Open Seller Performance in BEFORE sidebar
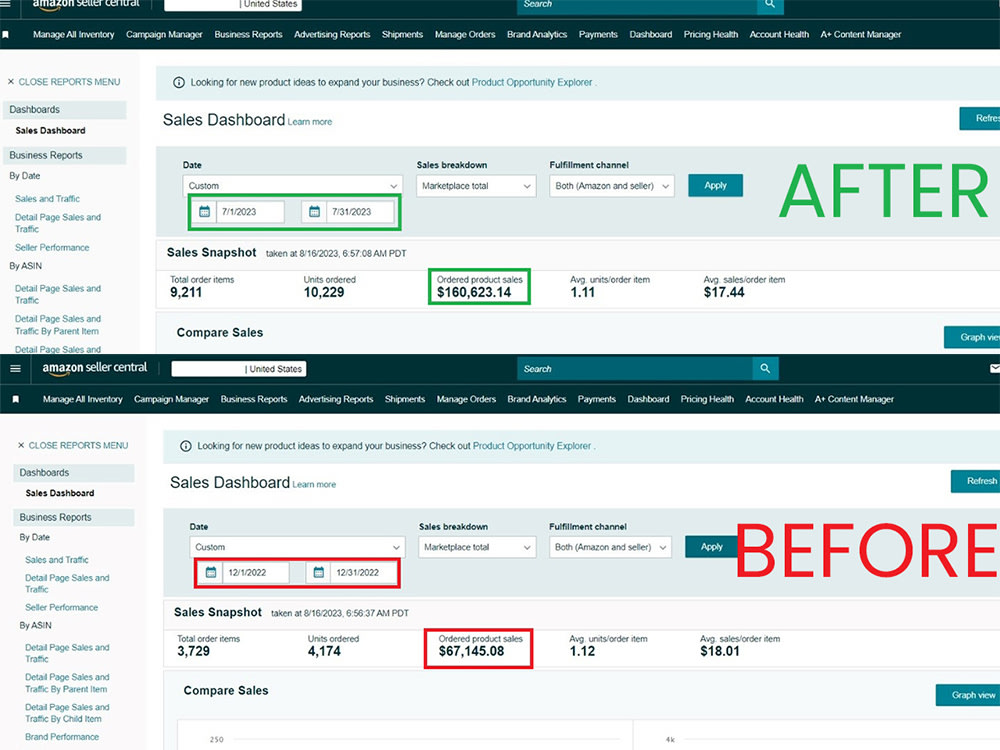Screen dimensions: 1000x750 click(62, 607)
